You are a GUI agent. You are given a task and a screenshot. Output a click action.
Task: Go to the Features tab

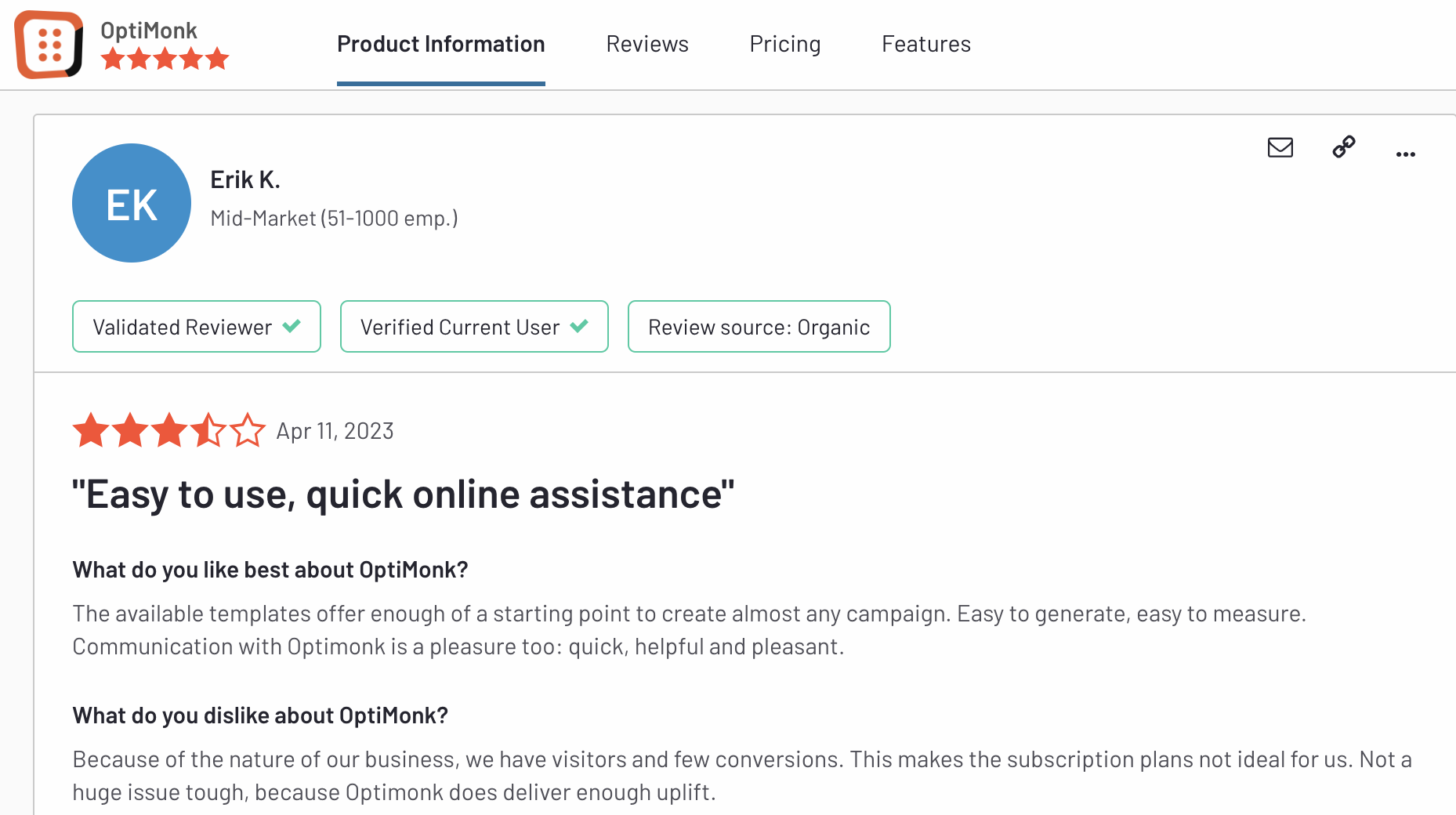926,44
